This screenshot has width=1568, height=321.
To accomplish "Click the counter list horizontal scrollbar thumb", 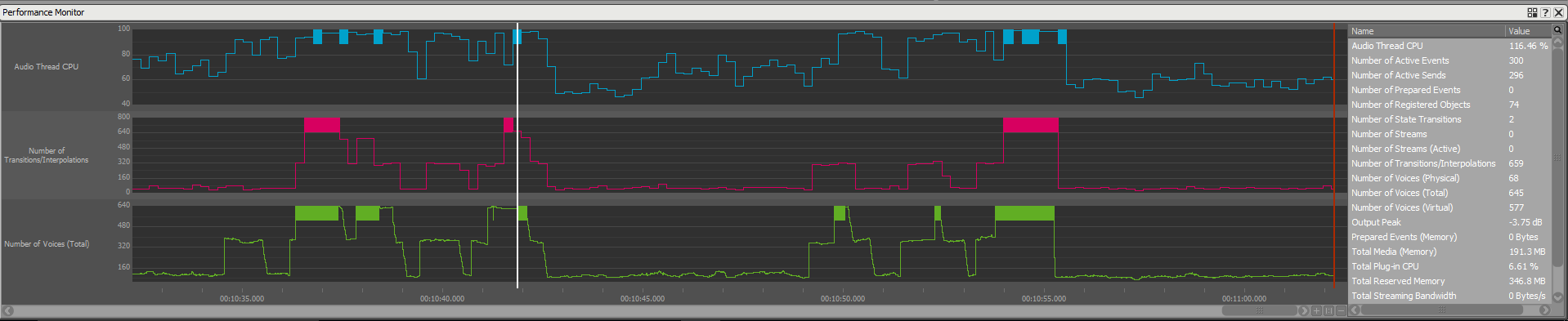I will point(1441,310).
